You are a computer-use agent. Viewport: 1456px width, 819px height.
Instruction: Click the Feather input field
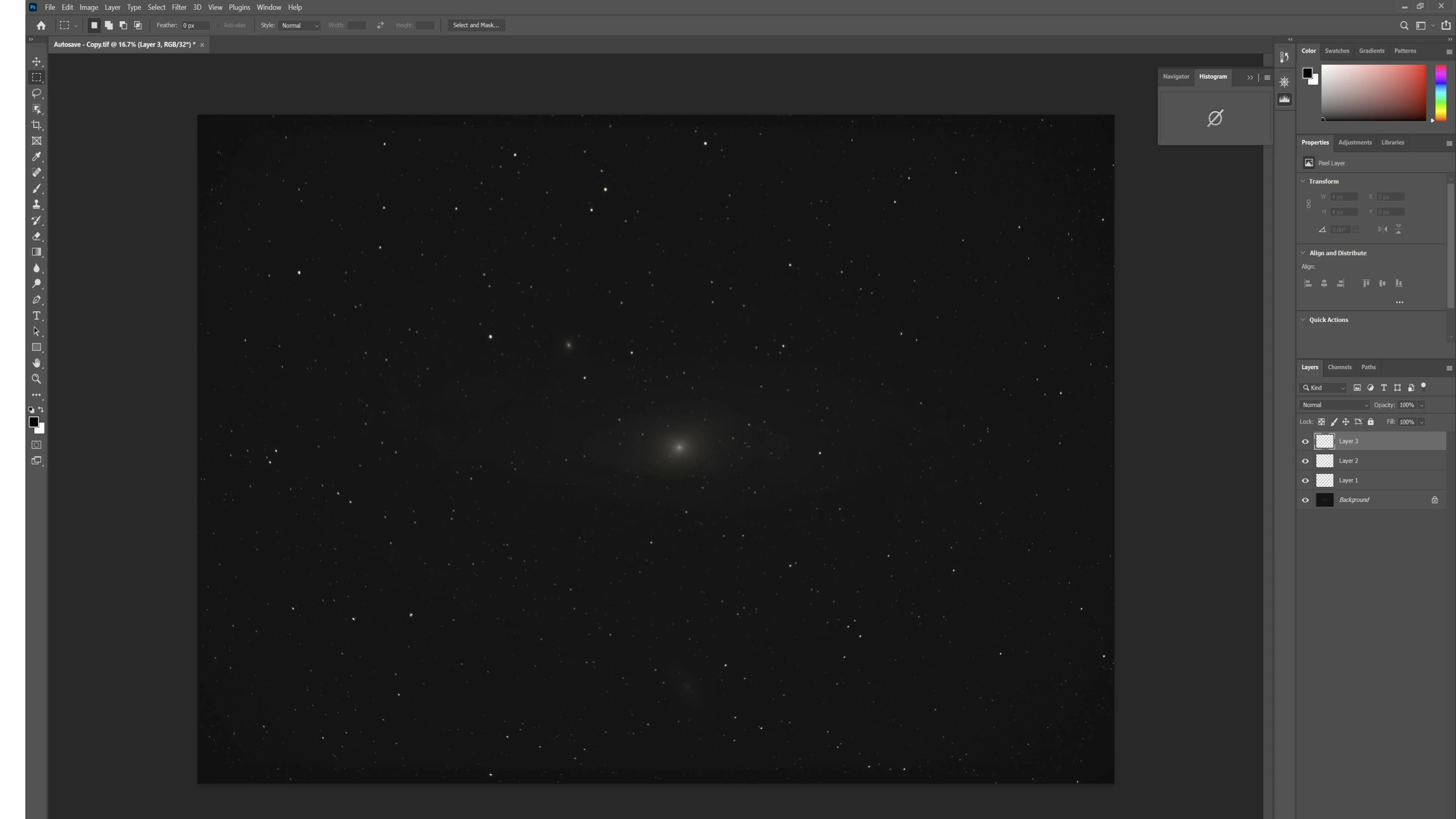click(195, 25)
